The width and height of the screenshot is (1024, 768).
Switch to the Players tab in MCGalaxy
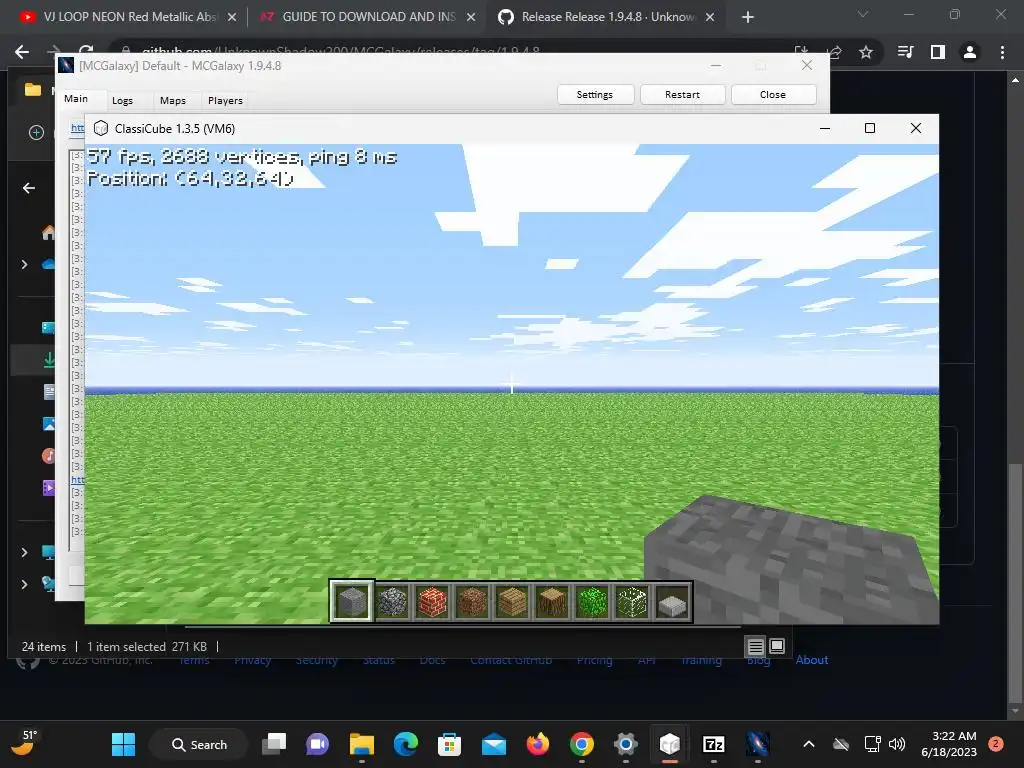tap(225, 101)
